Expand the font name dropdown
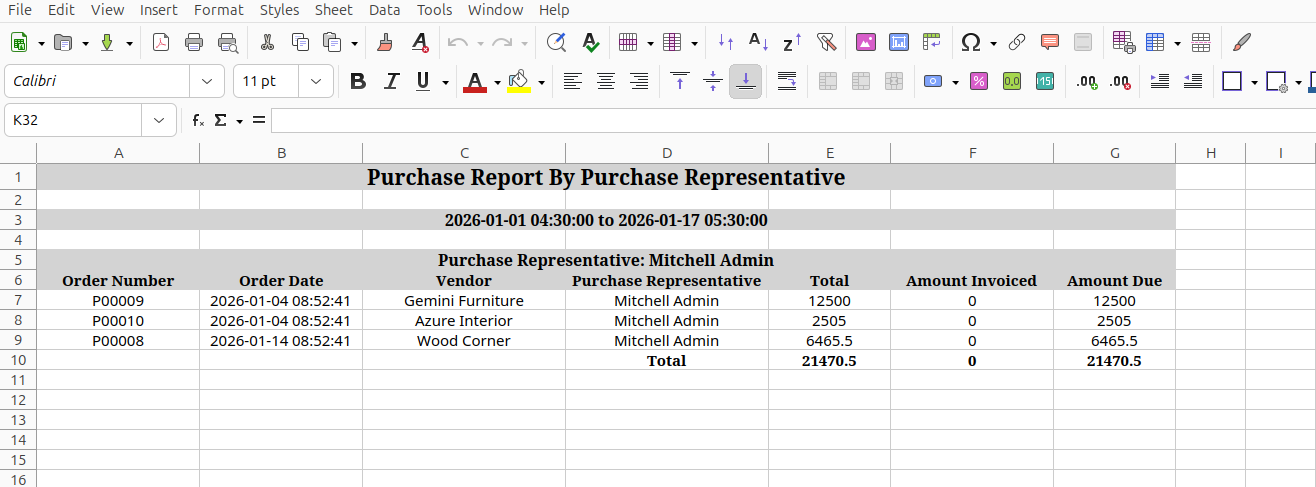This screenshot has height=487, width=1316. pos(207,81)
